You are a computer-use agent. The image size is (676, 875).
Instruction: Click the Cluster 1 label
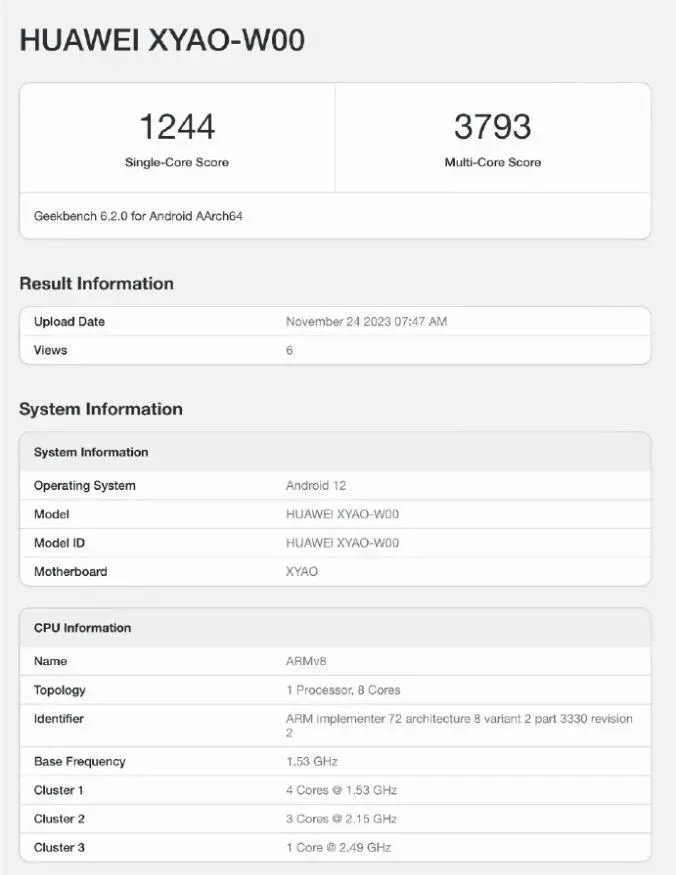pyautogui.click(x=58, y=790)
